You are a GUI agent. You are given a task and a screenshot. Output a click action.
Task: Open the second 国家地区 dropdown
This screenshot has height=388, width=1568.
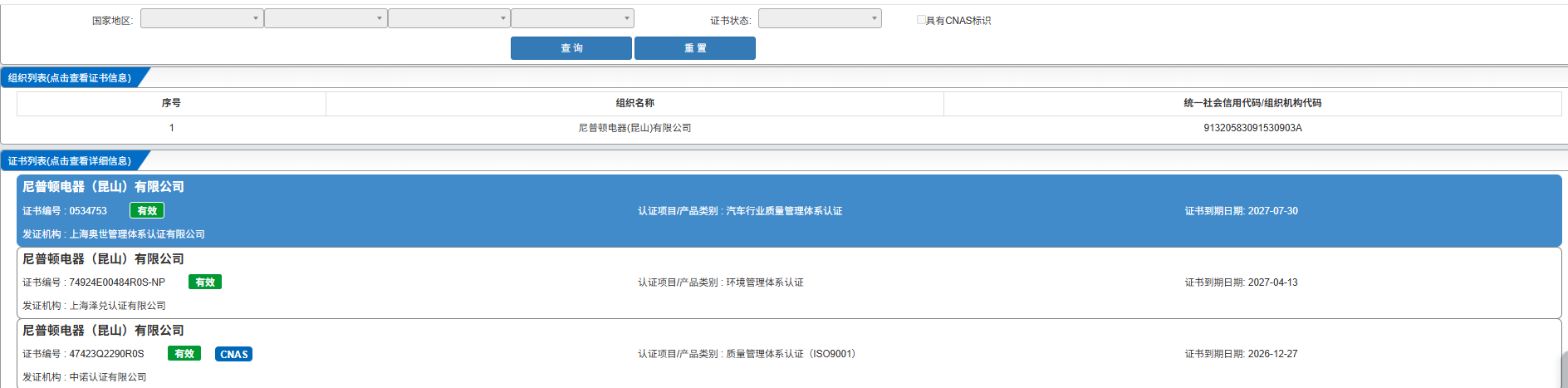[x=326, y=18]
